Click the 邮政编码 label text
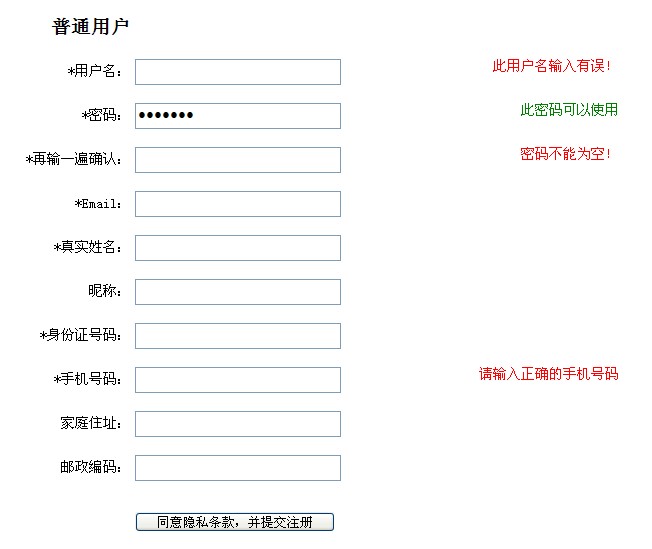652x549 pixels. [90, 468]
